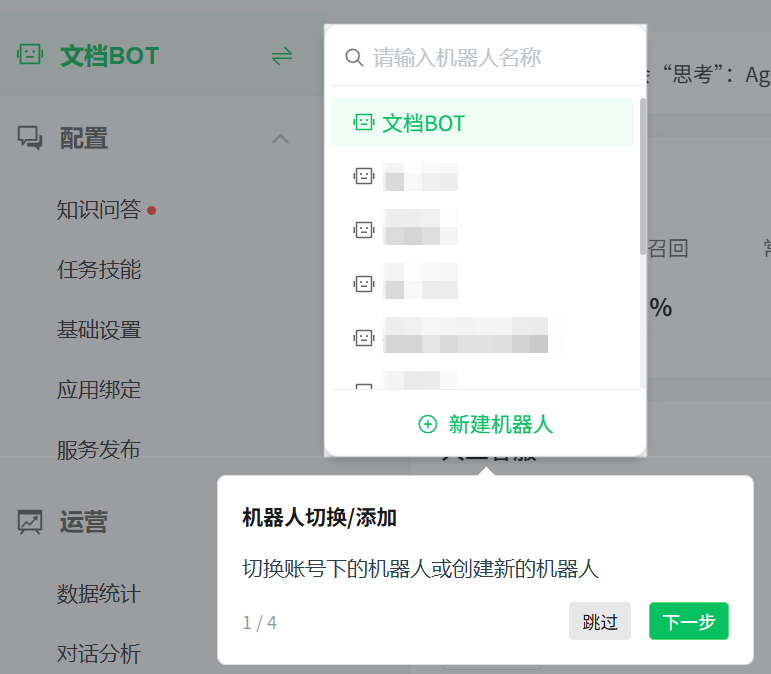Open 任务技能 menu item
The width and height of the screenshot is (771, 674).
(99, 270)
